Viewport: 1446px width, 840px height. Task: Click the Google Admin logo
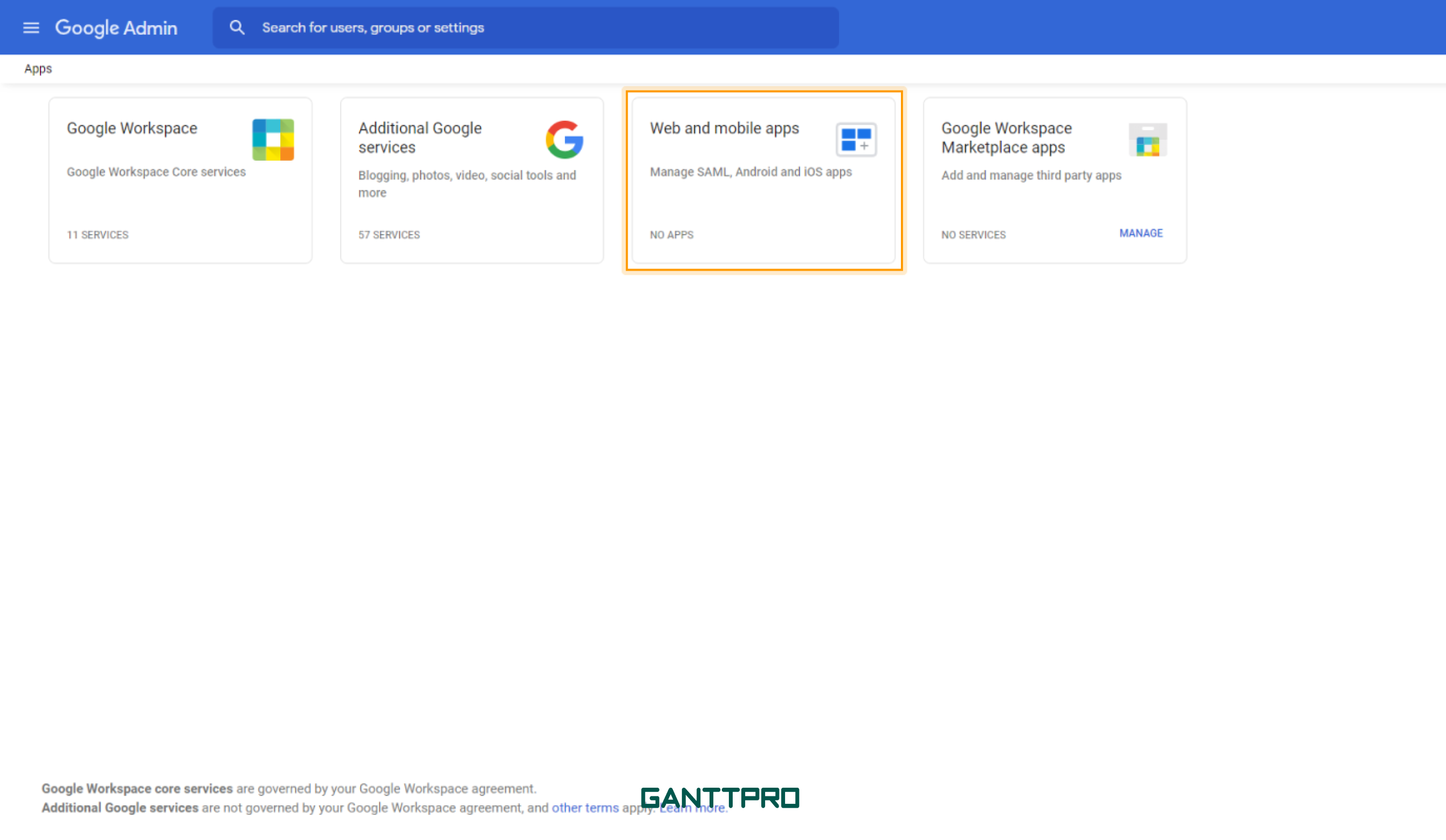(116, 27)
